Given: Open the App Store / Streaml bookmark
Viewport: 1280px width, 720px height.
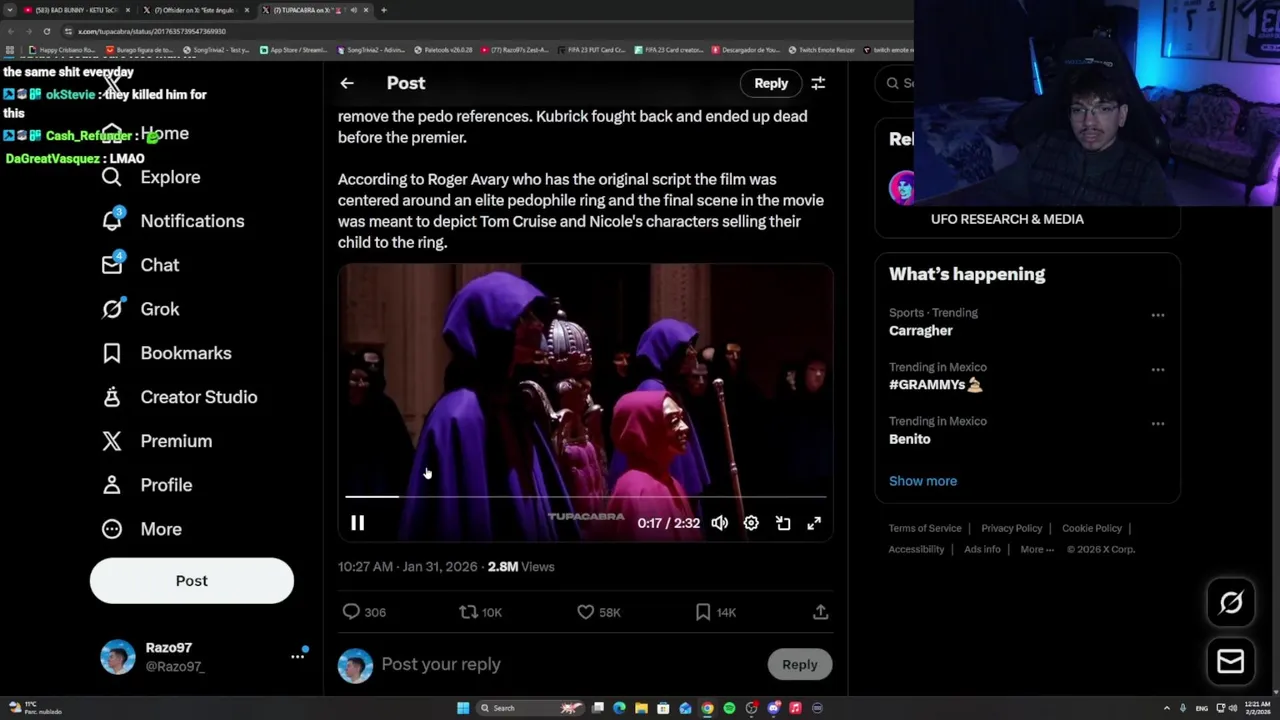Looking at the screenshot, I should pos(293,50).
